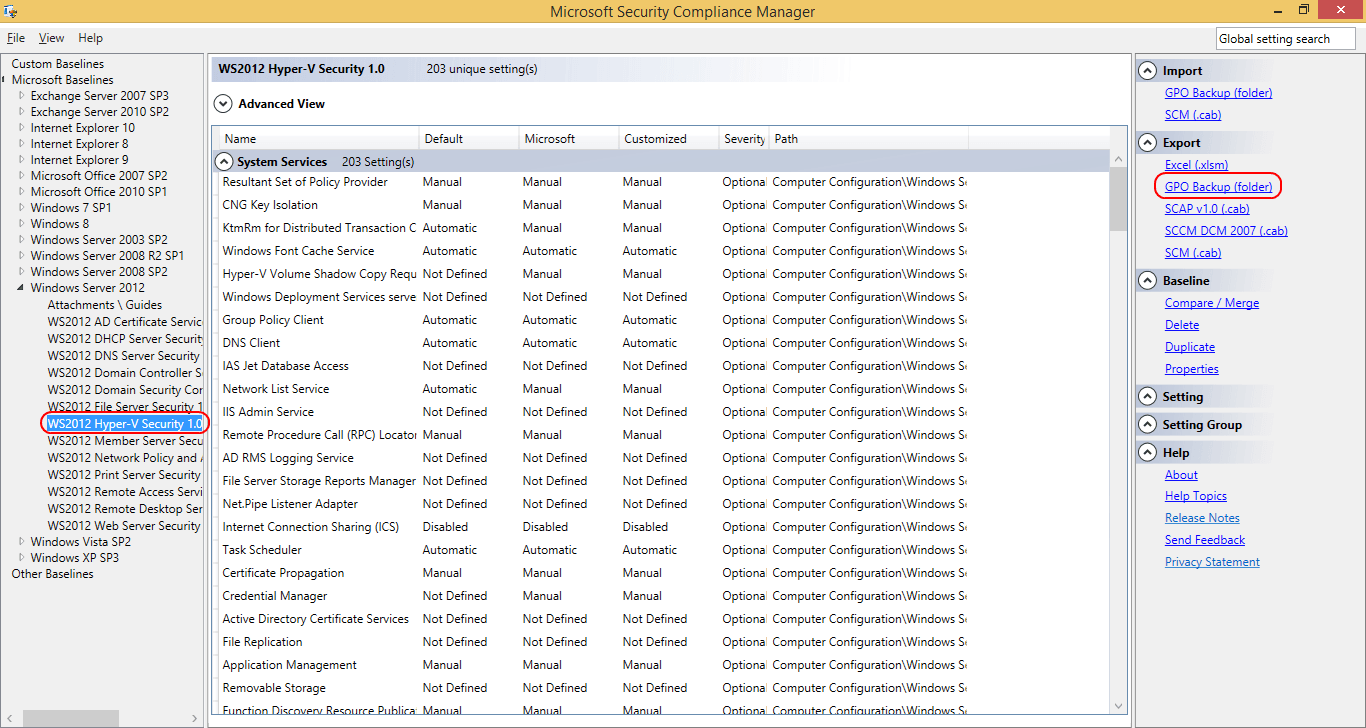This screenshot has height=728, width=1366.
Task: Select WS2012 DNS Server Security baseline
Action: [x=123, y=356]
